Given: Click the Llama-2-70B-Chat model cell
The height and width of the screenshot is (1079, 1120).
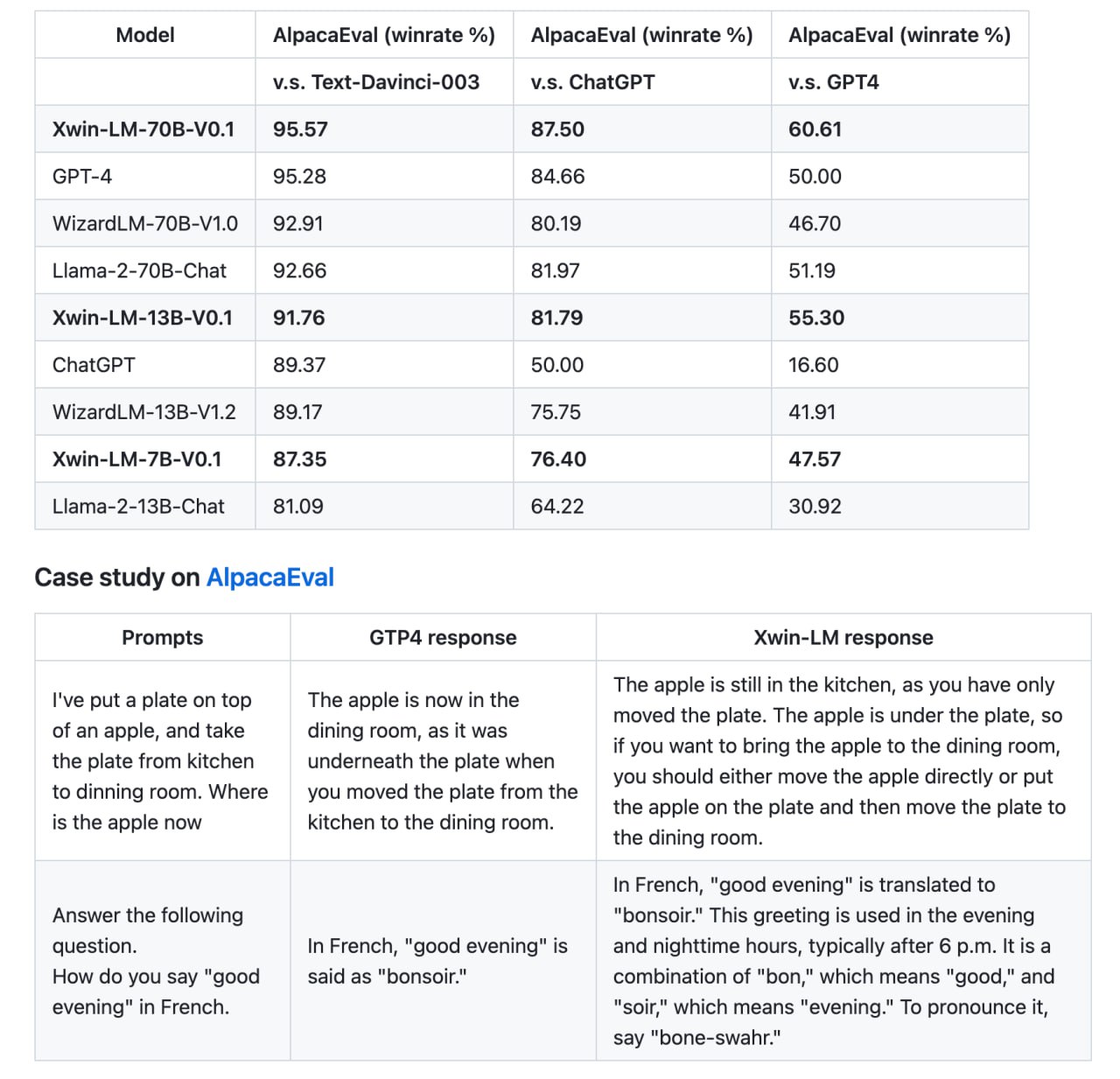Looking at the screenshot, I should tap(139, 271).
